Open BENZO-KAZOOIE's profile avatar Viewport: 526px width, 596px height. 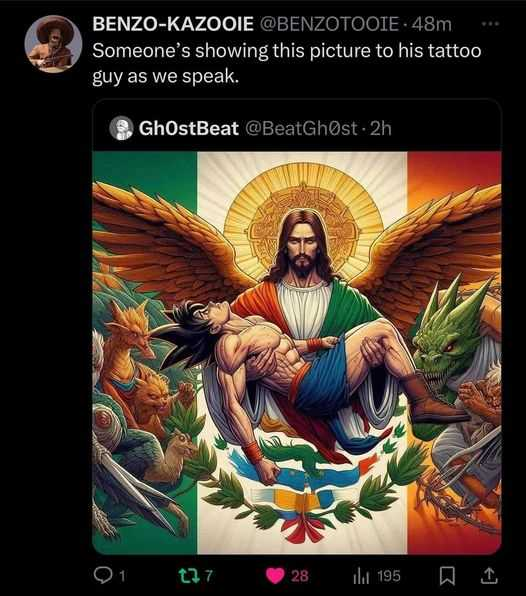53,43
